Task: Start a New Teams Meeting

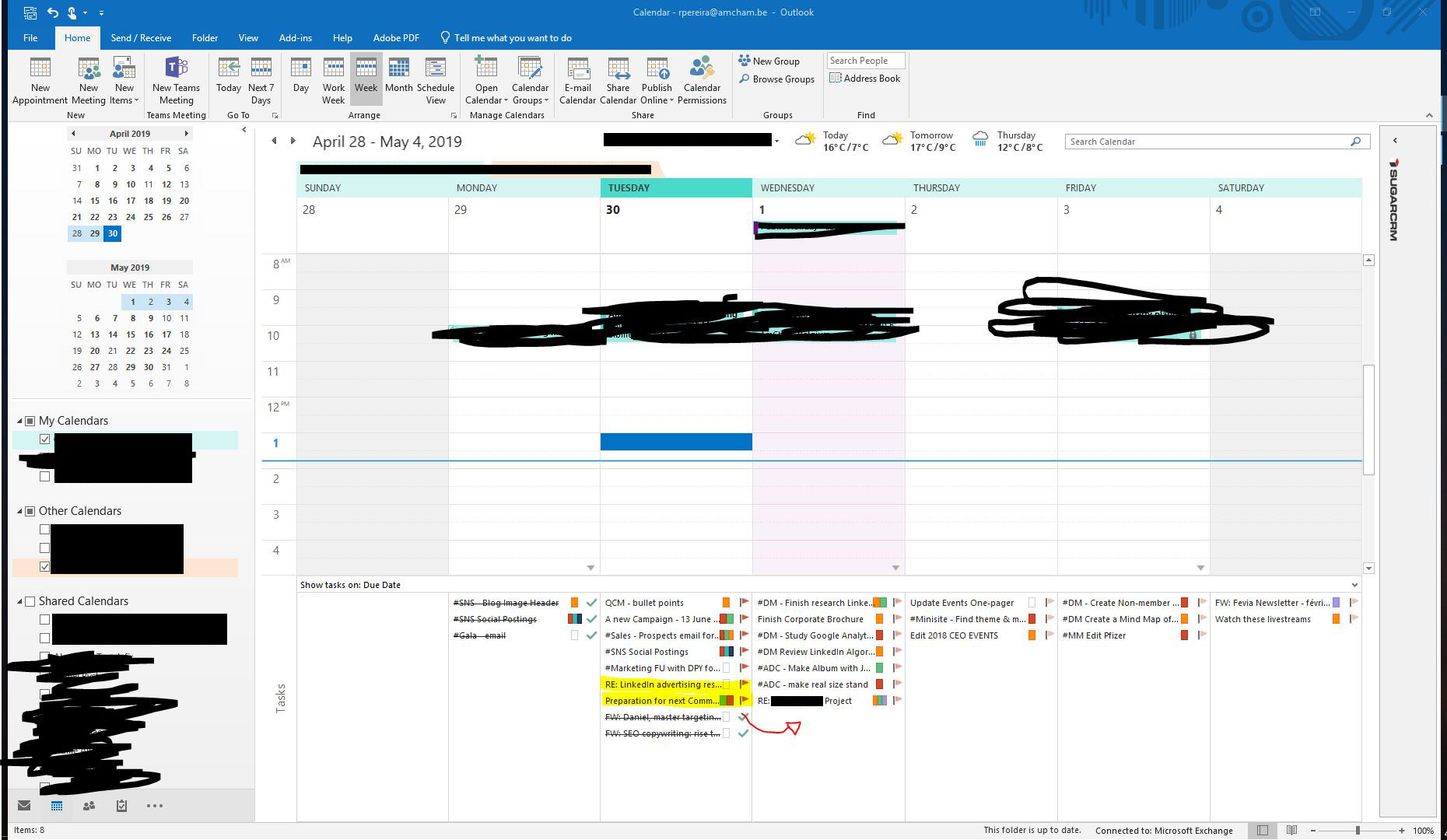Action: coord(176,81)
